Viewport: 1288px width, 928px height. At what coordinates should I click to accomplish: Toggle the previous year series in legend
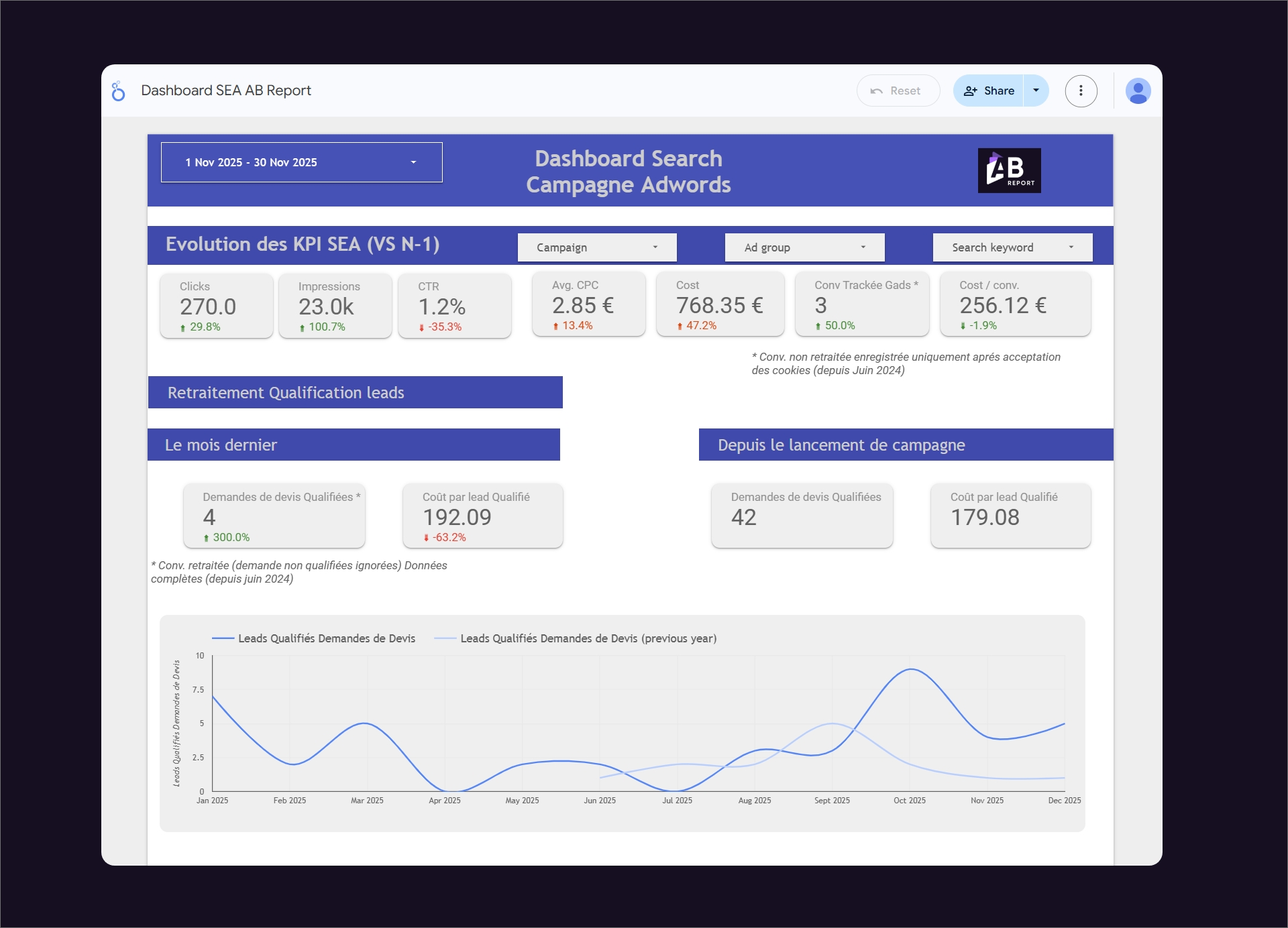[588, 638]
